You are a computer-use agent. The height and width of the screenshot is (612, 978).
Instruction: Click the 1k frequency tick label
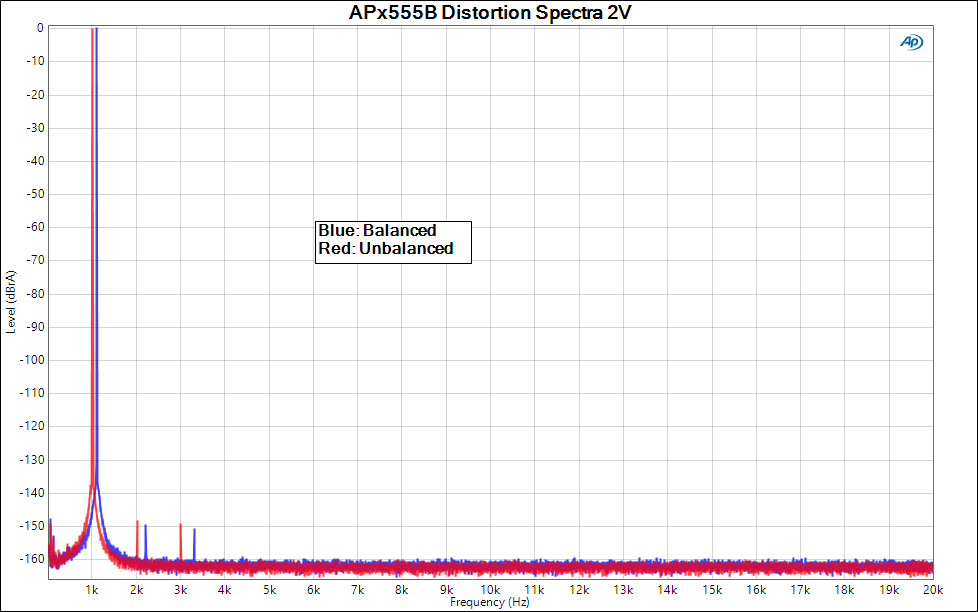coord(92,590)
